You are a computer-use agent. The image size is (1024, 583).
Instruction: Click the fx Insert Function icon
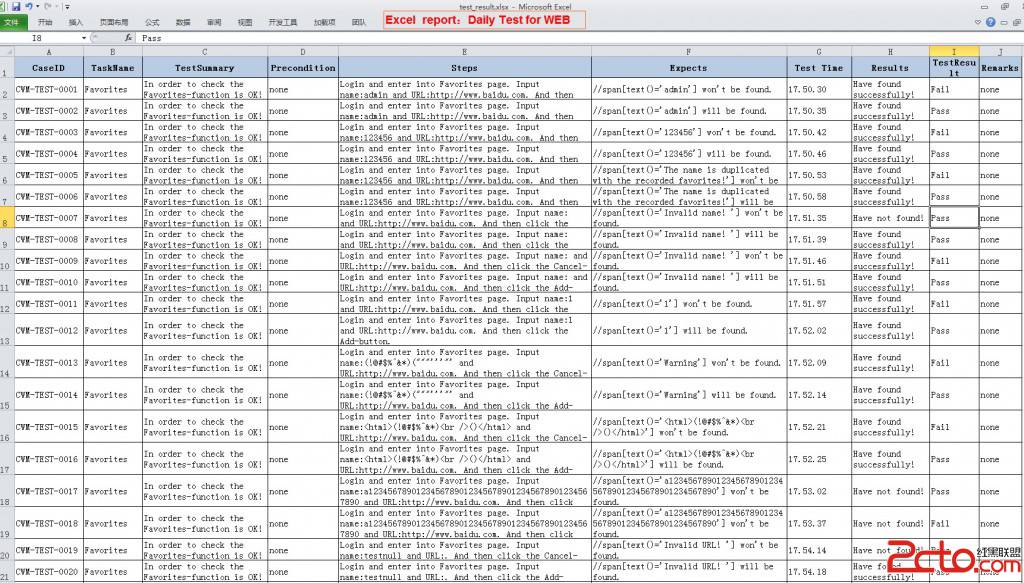pyautogui.click(x=129, y=38)
